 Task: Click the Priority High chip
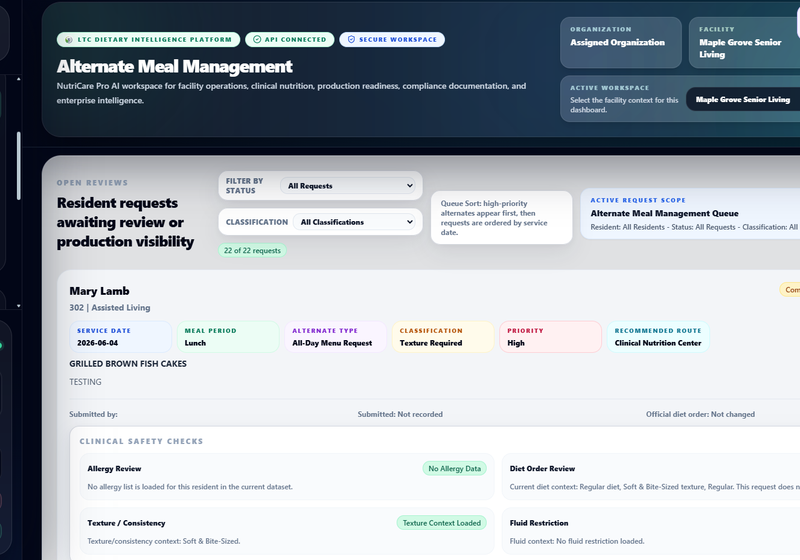coord(551,337)
